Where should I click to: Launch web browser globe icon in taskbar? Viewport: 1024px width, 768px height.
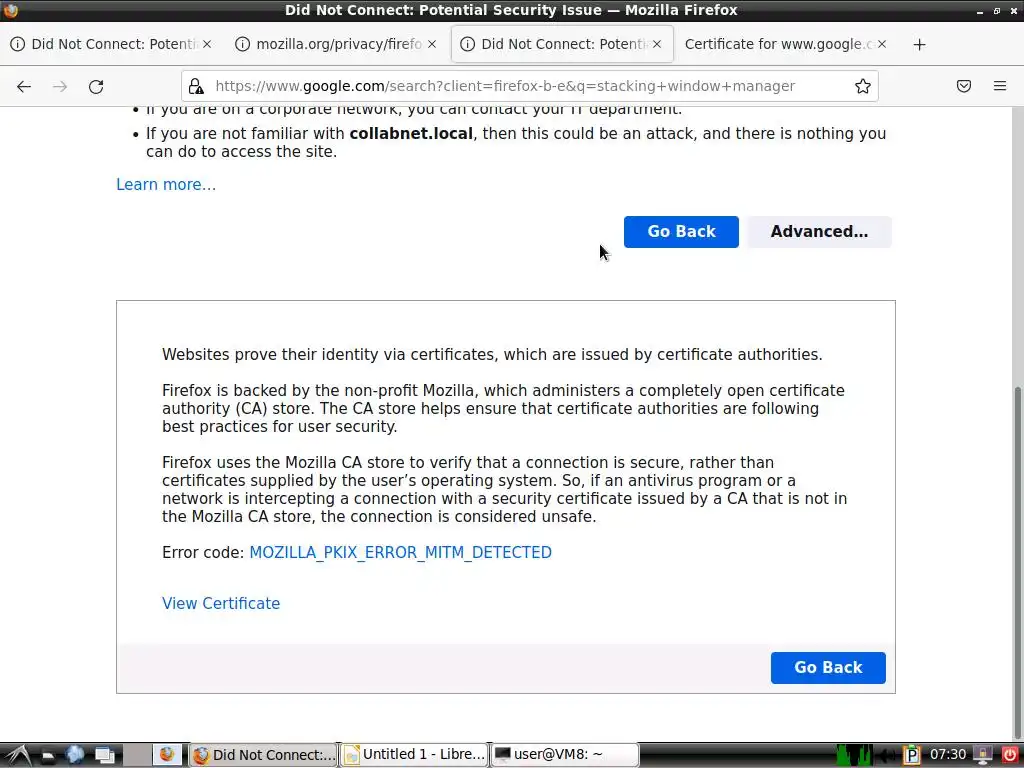coord(75,755)
